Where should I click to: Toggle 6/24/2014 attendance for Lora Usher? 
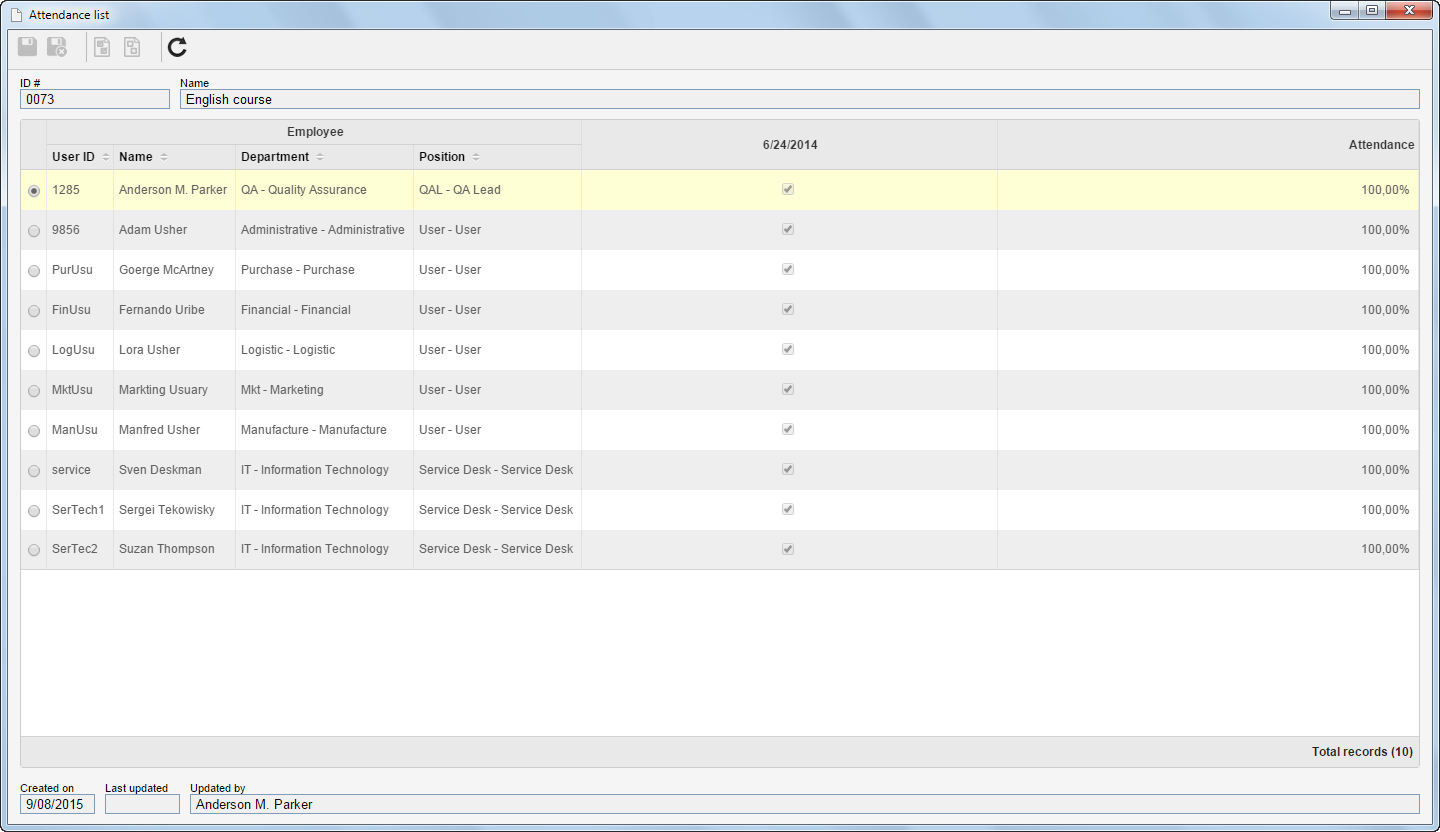(788, 349)
